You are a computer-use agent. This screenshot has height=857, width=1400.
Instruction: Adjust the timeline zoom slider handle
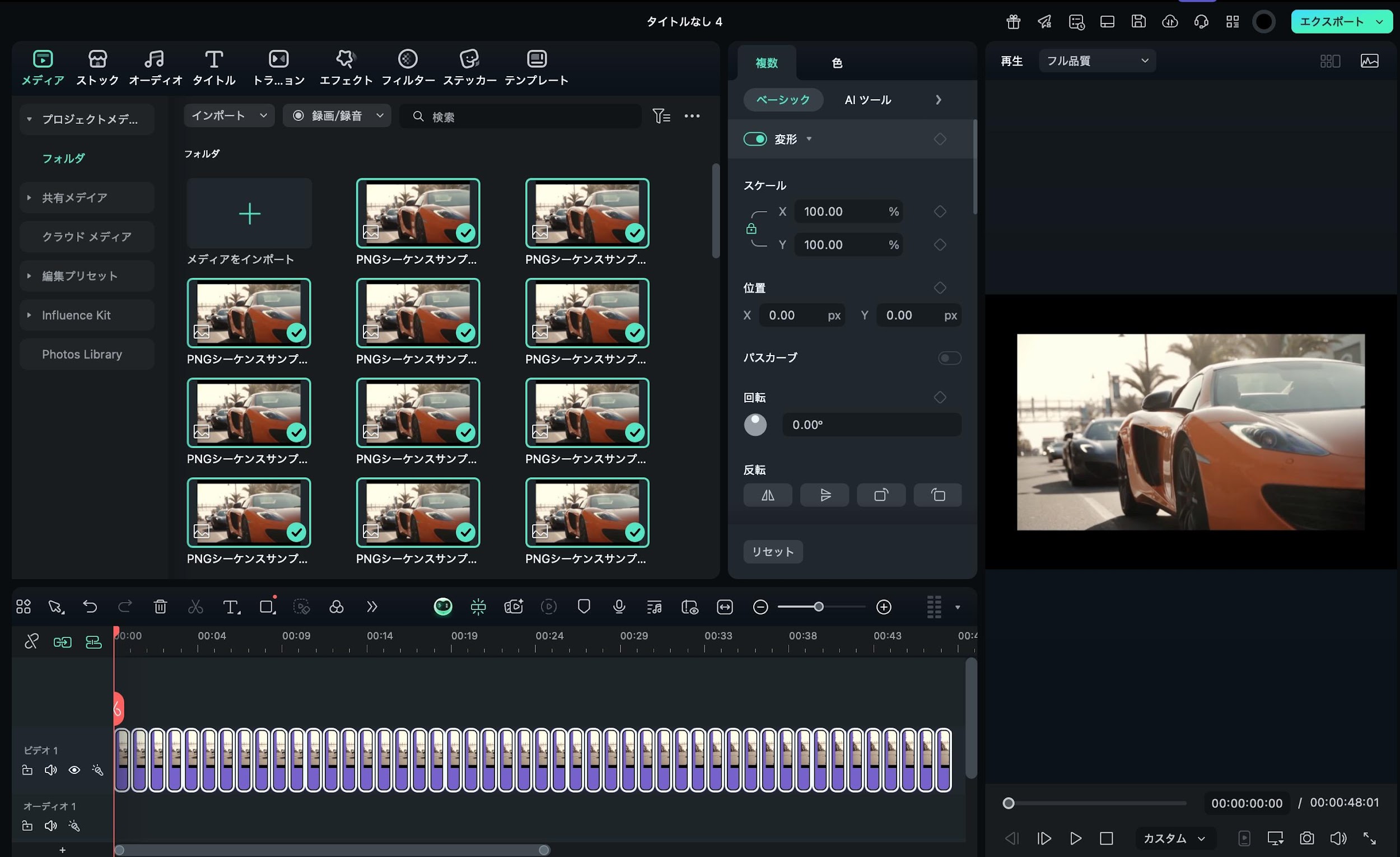(x=818, y=607)
